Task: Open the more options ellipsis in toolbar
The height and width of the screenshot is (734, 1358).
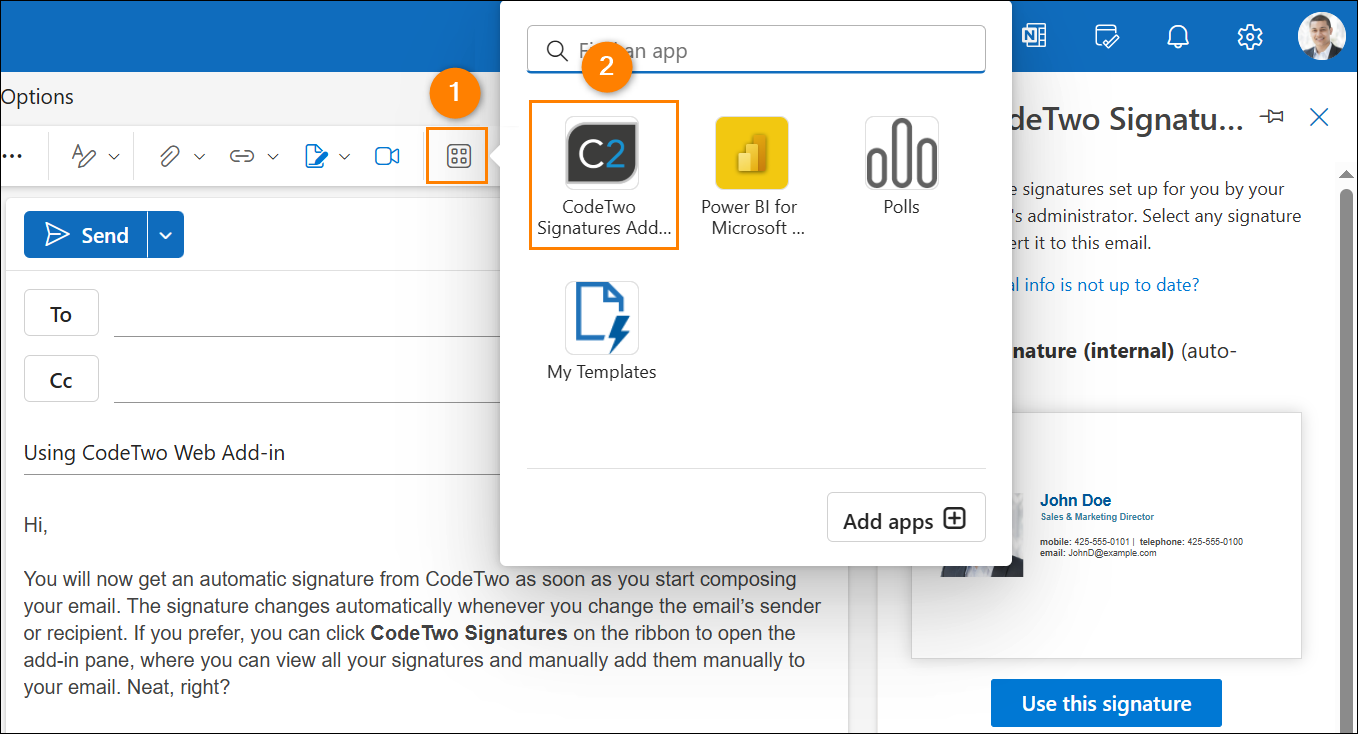Action: click(13, 156)
